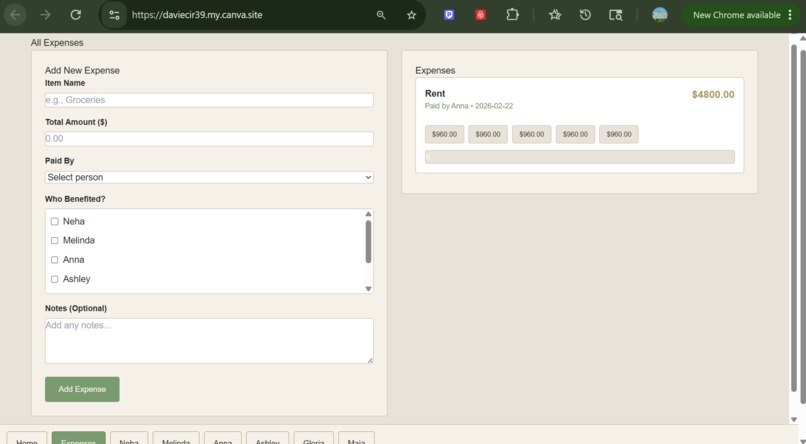The width and height of the screenshot is (806, 444).
Task: Click the zoom magnifier icon in address bar
Action: click(381, 15)
